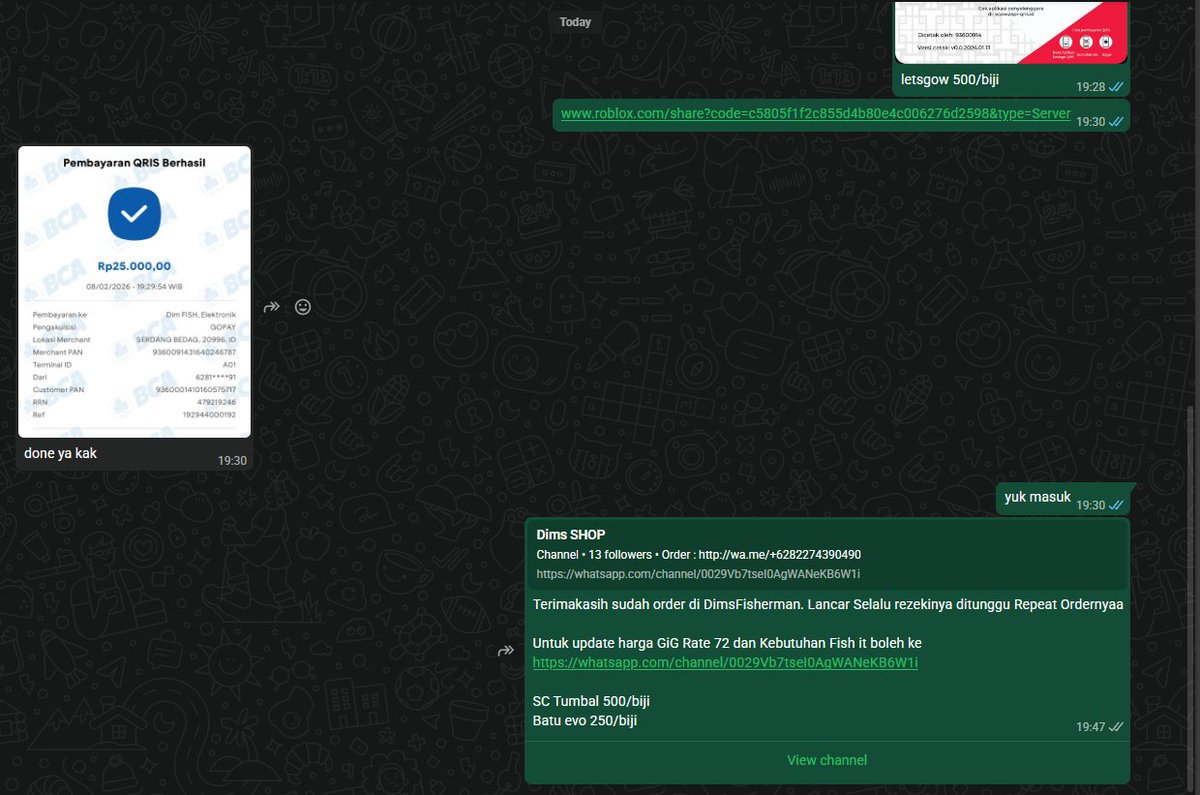The height and width of the screenshot is (795, 1200).
Task: Select the 'yuk masuk' message
Action: (1038, 497)
